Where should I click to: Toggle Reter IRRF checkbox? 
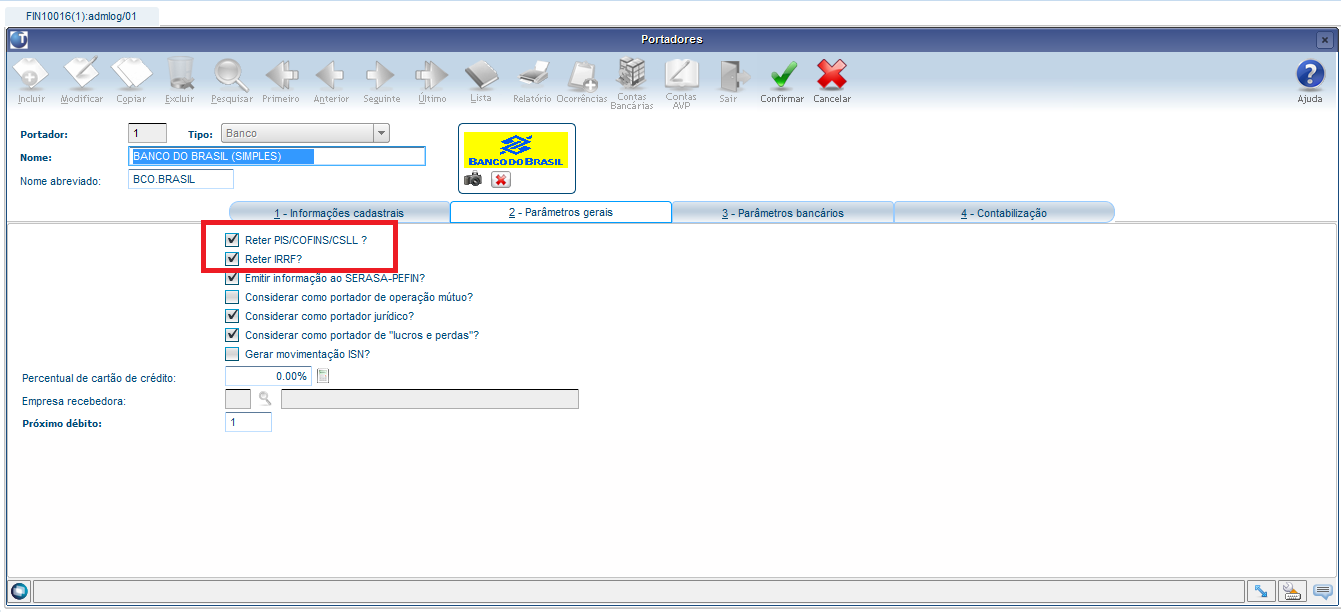[x=232, y=259]
